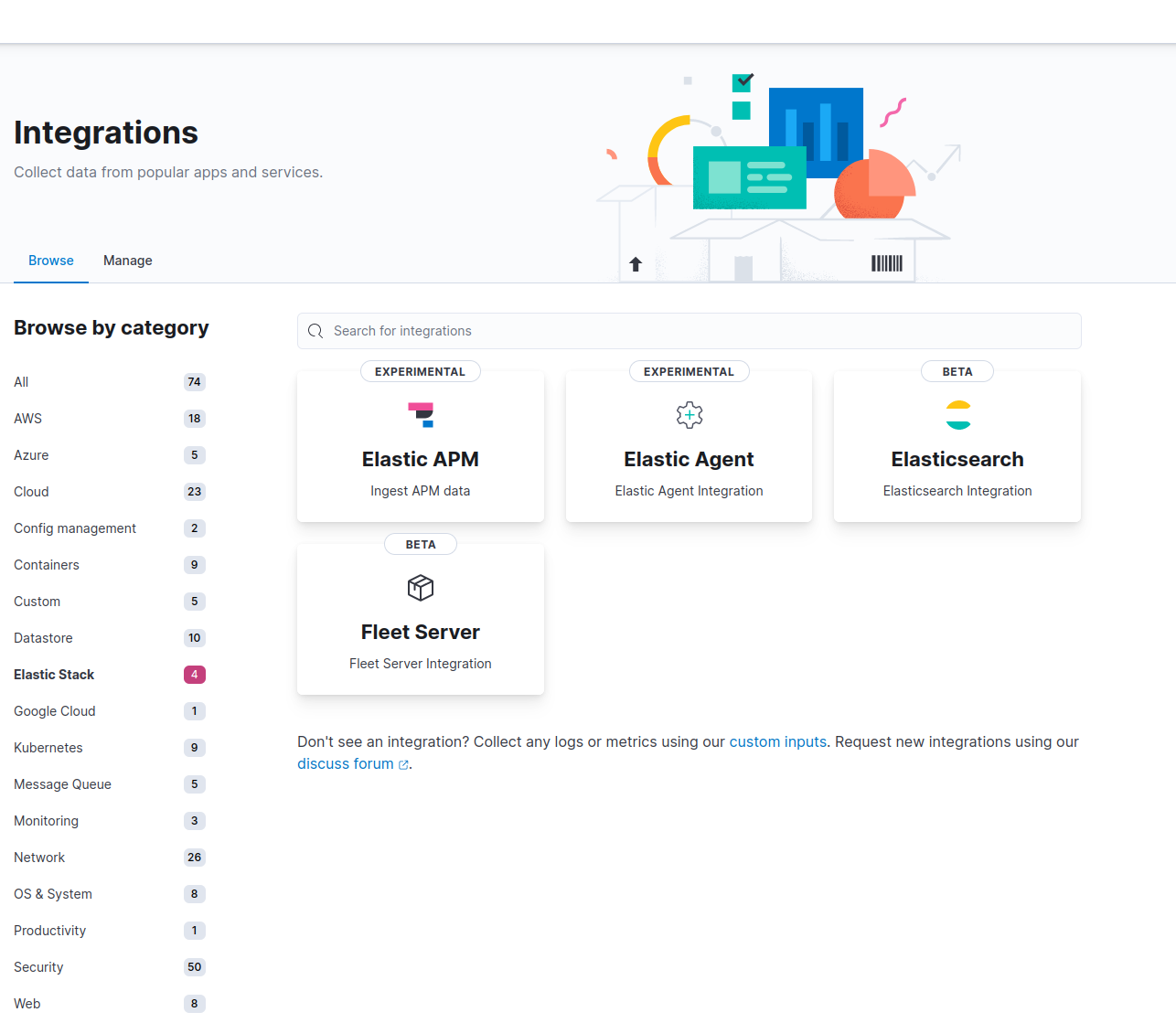Viewport: 1176px width, 1023px height.
Task: Select the Elastic Stack category
Action: click(110, 675)
